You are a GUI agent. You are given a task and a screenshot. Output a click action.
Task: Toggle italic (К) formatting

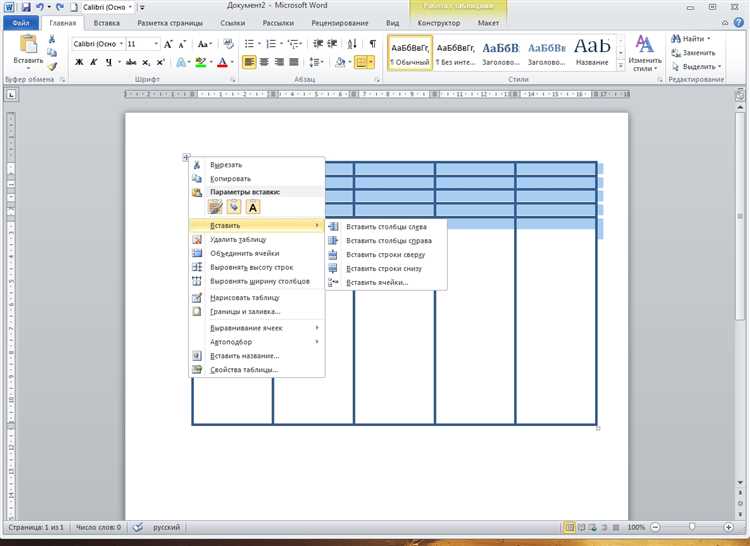tap(94, 62)
